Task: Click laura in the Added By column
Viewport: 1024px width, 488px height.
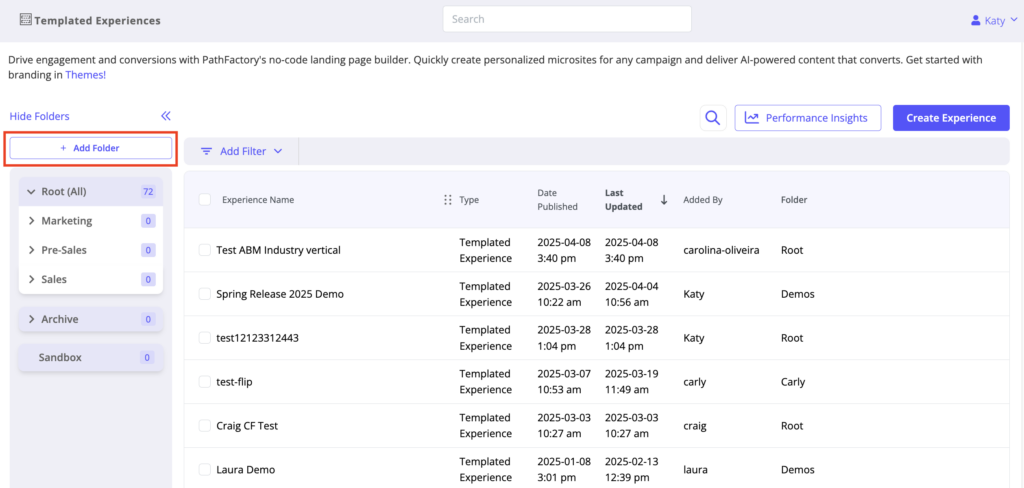Action: pyautogui.click(x=696, y=469)
